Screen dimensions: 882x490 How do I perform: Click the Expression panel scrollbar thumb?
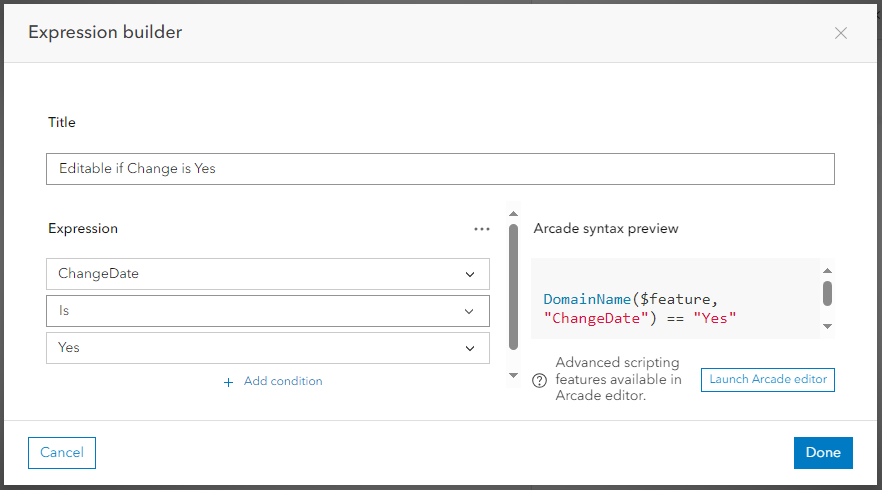513,285
